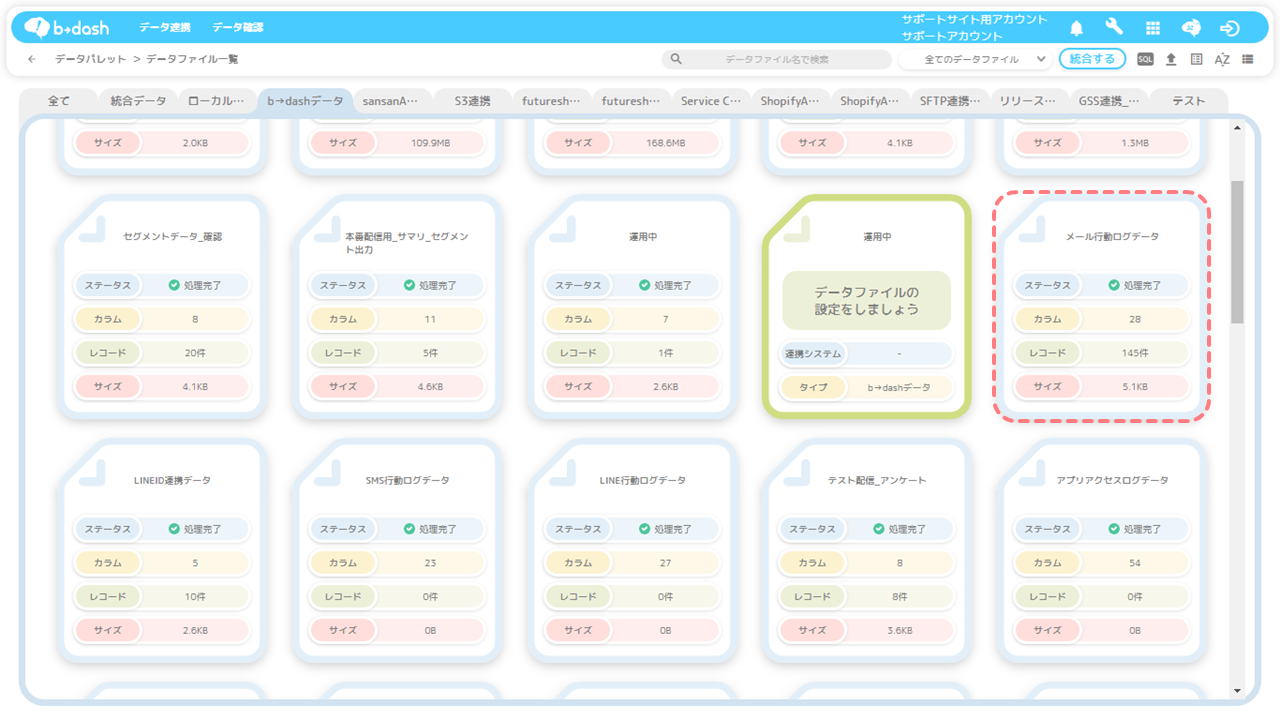Click the logout arrow icon
1280x720 pixels.
click(1230, 28)
